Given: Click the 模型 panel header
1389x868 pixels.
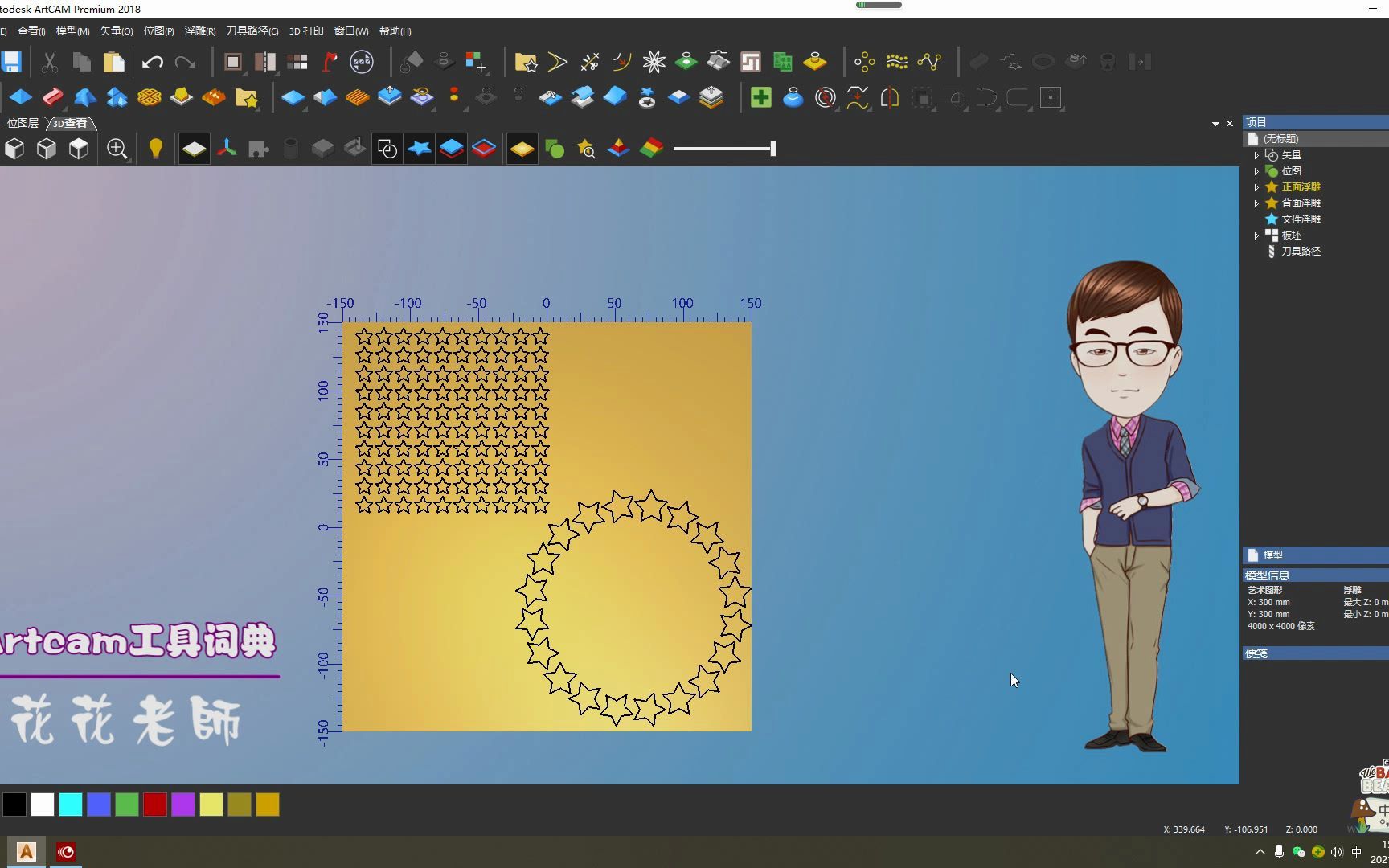Looking at the screenshot, I should (x=1315, y=555).
